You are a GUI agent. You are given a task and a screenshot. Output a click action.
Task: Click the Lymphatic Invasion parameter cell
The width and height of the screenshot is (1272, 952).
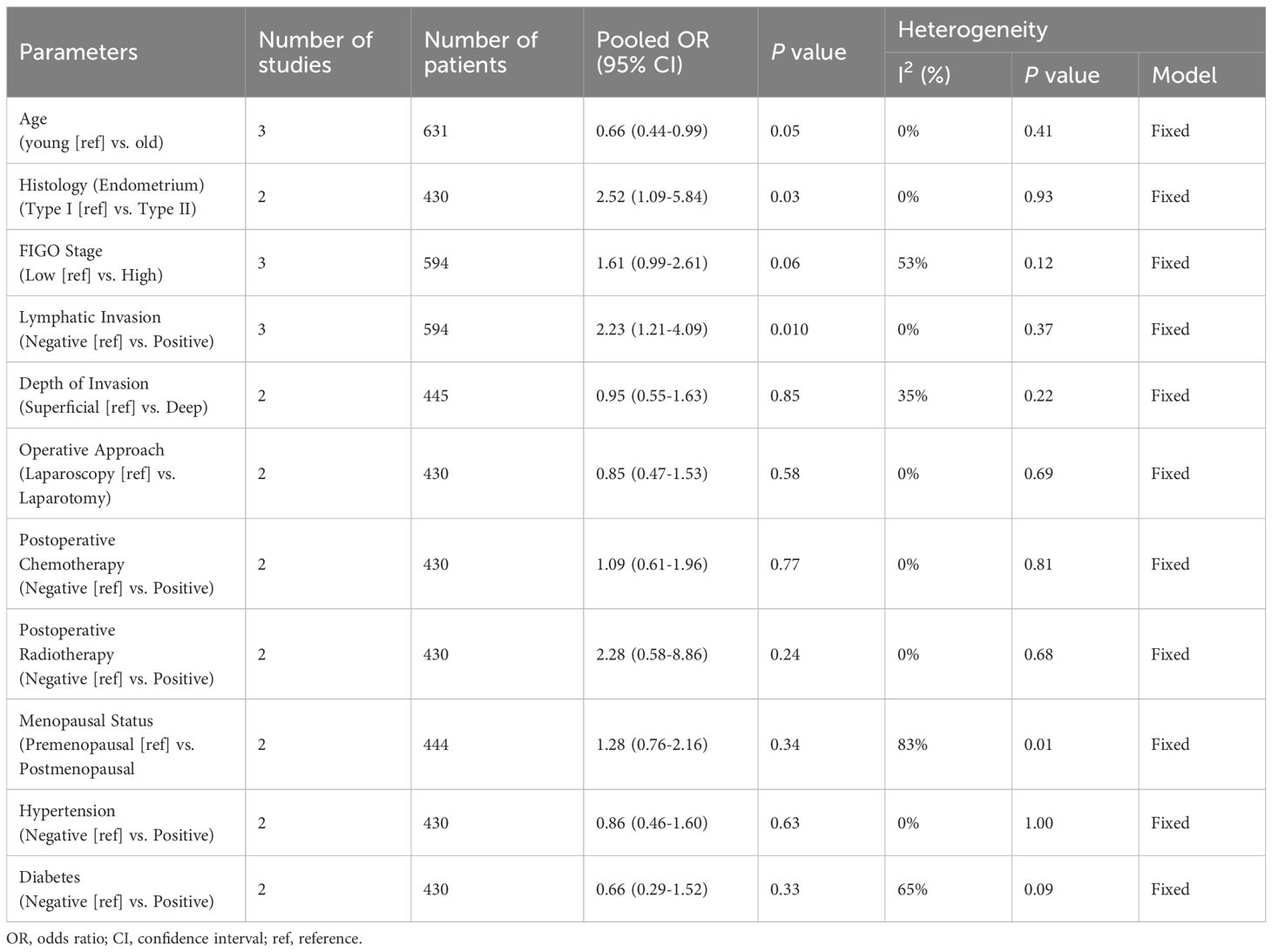(116, 329)
